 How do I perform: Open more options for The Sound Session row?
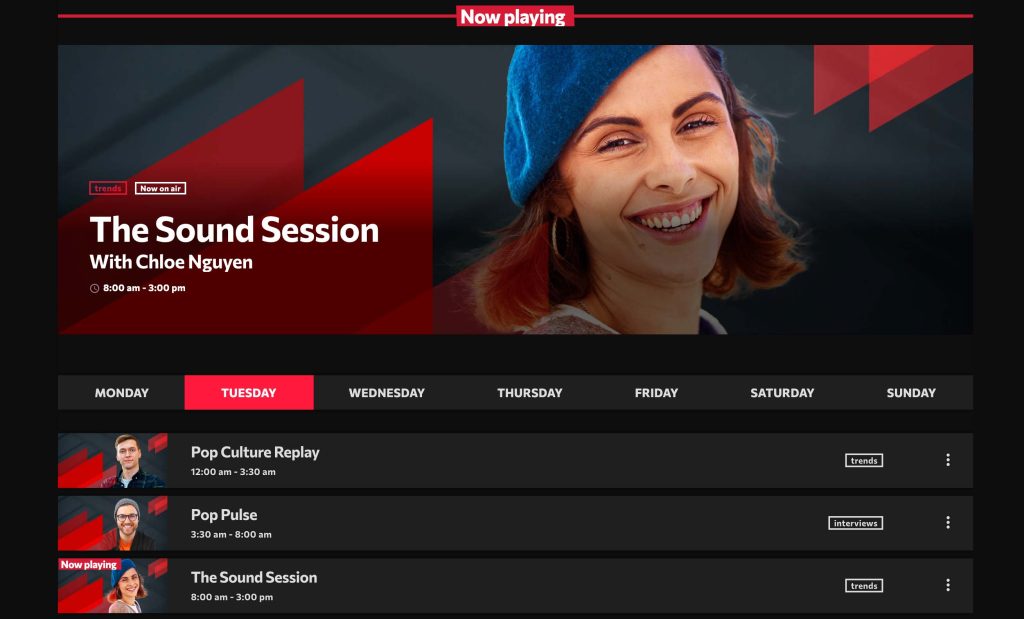tap(948, 586)
